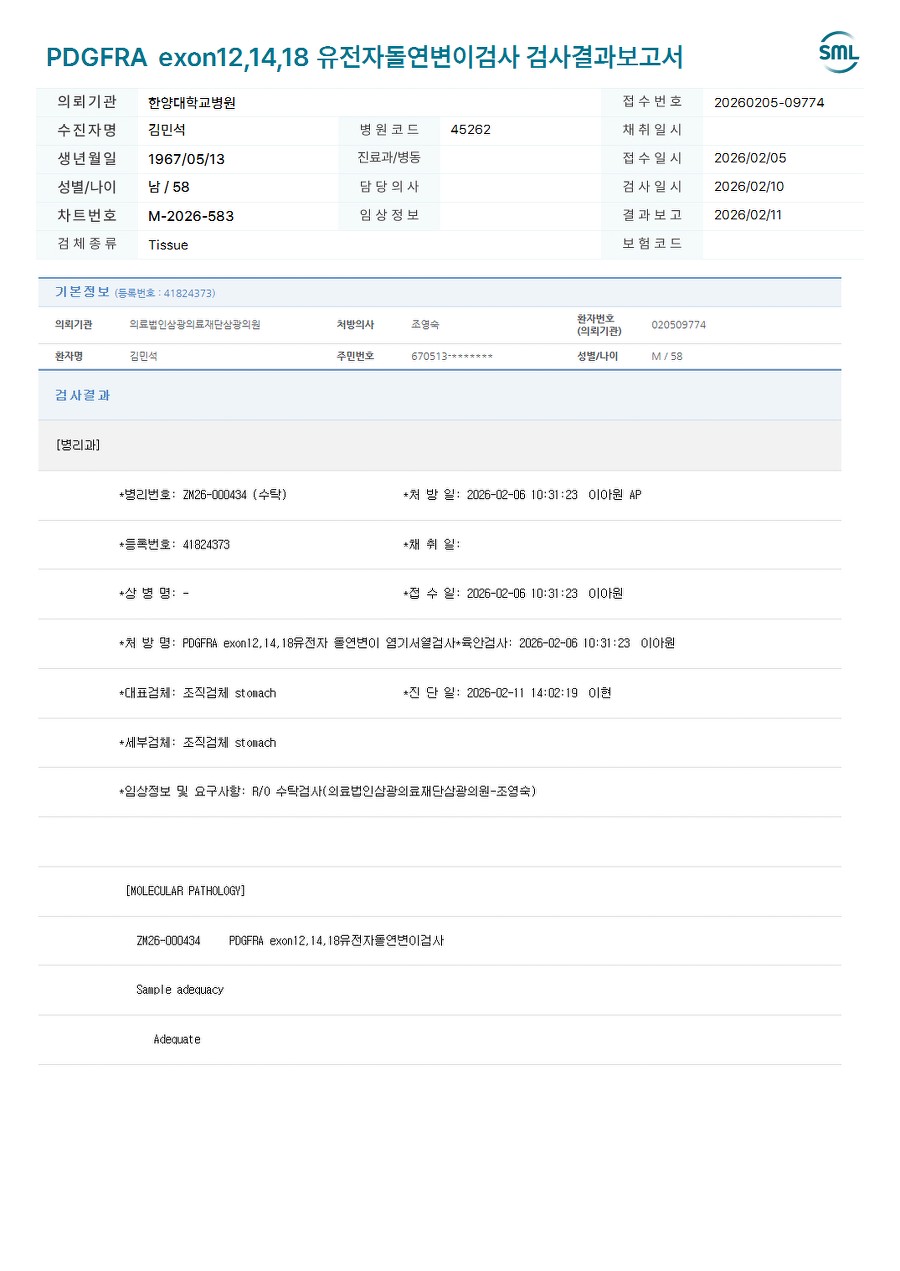Click the patient name '김민석' beside 수진자명

pyautogui.click(x=167, y=130)
